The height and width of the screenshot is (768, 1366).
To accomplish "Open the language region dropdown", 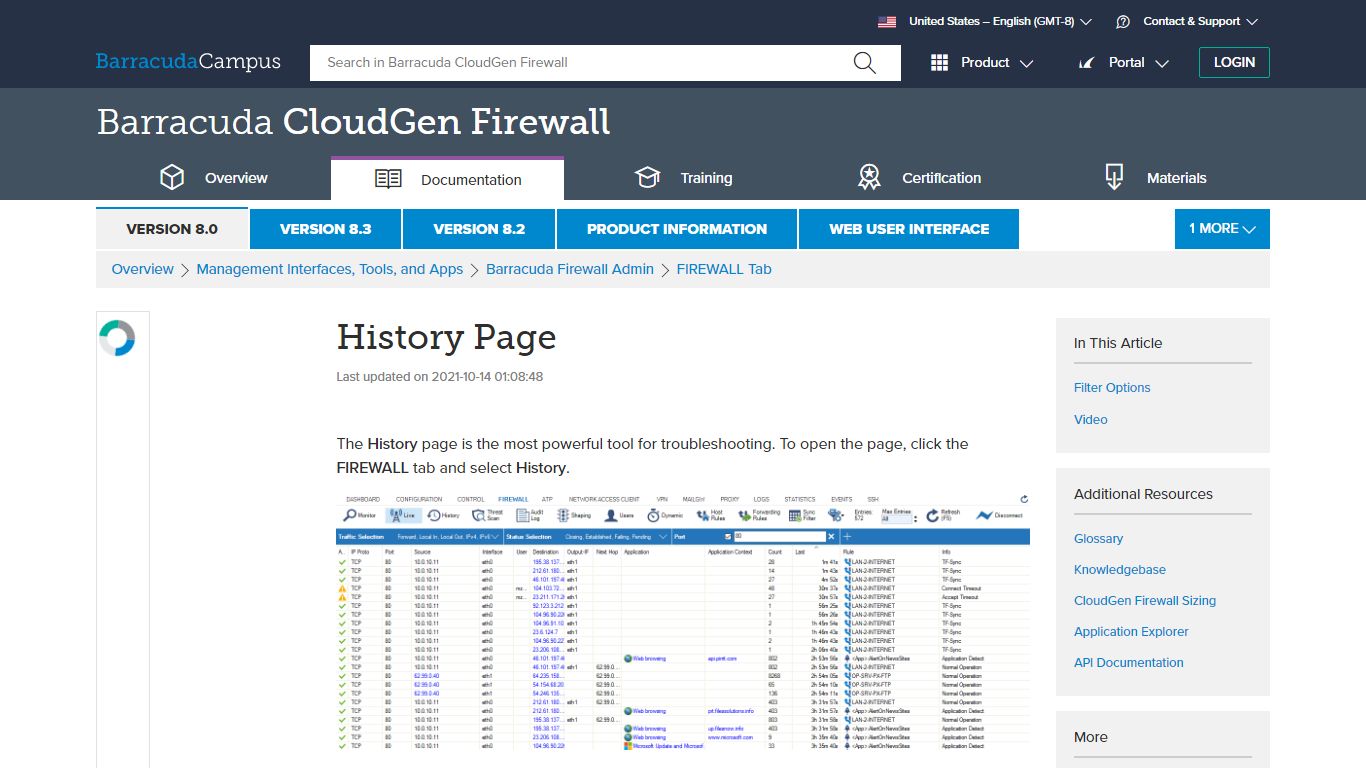I will pyautogui.click(x=985, y=21).
